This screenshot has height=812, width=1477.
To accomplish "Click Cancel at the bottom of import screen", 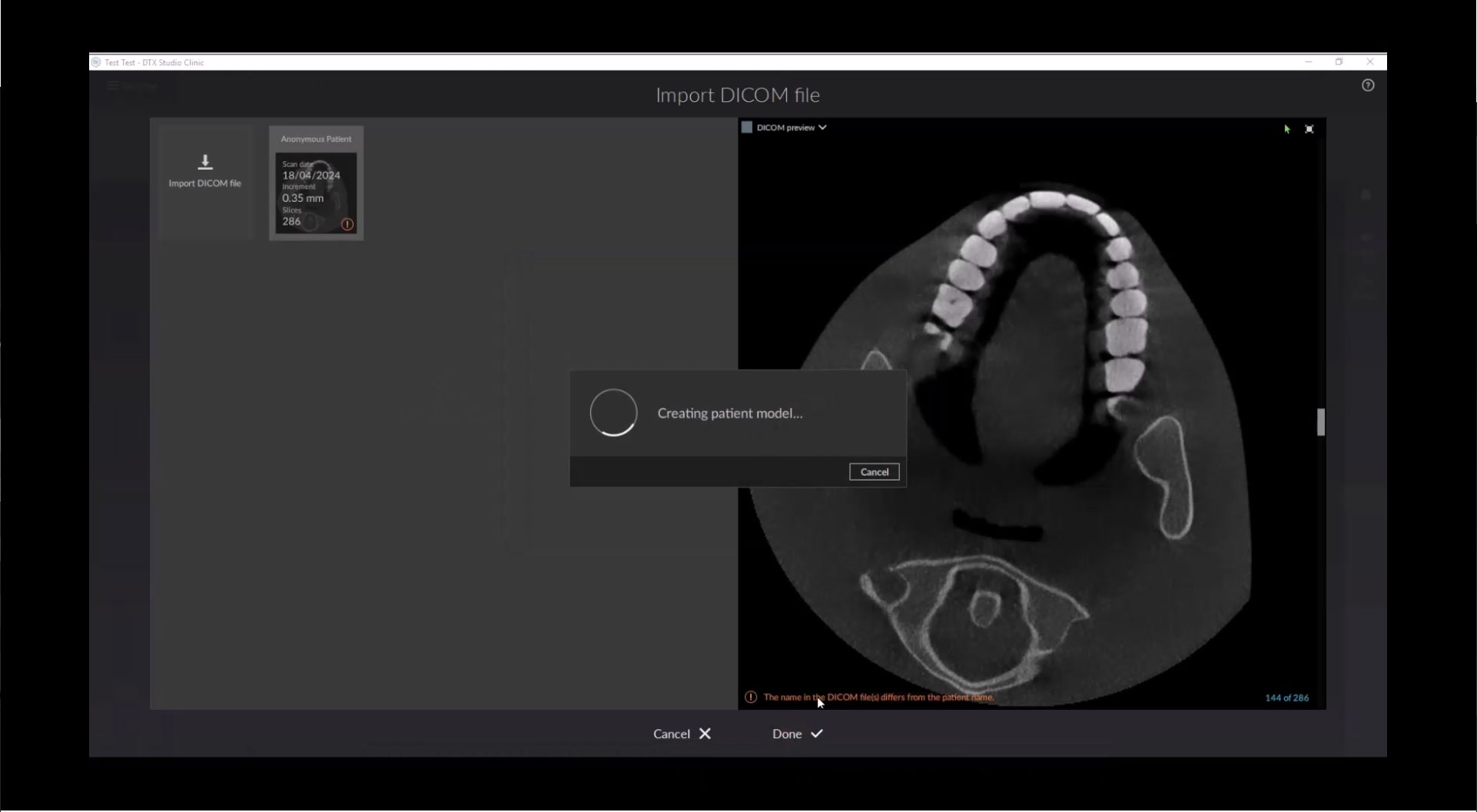I will (x=682, y=734).
